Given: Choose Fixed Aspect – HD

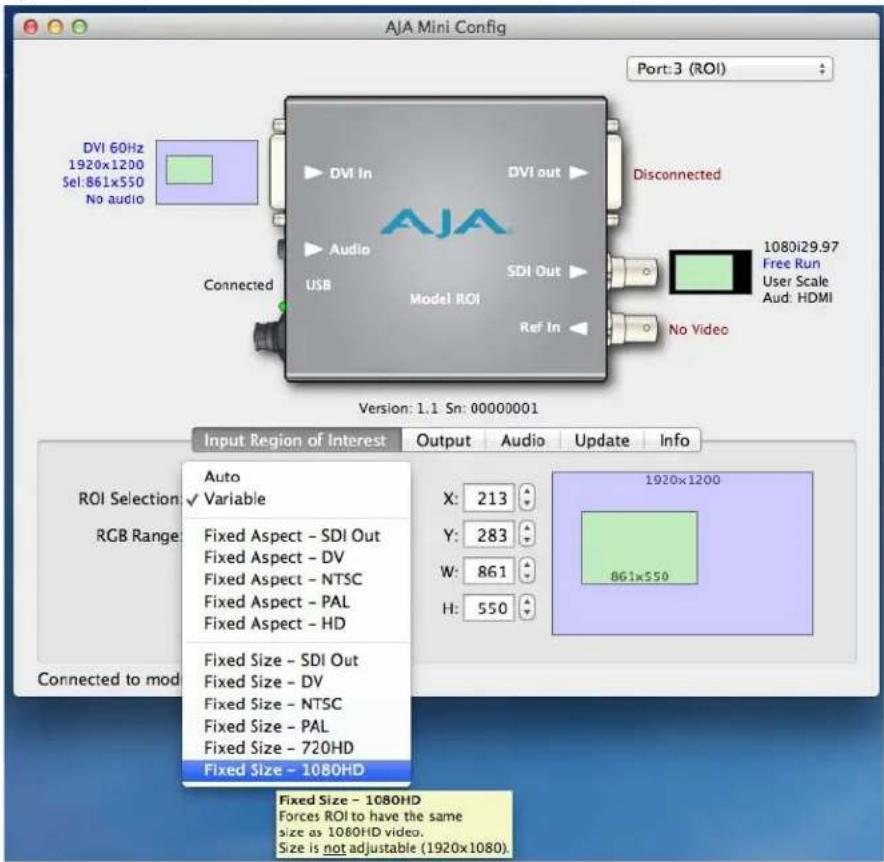Looking at the screenshot, I should click(x=297, y=624).
